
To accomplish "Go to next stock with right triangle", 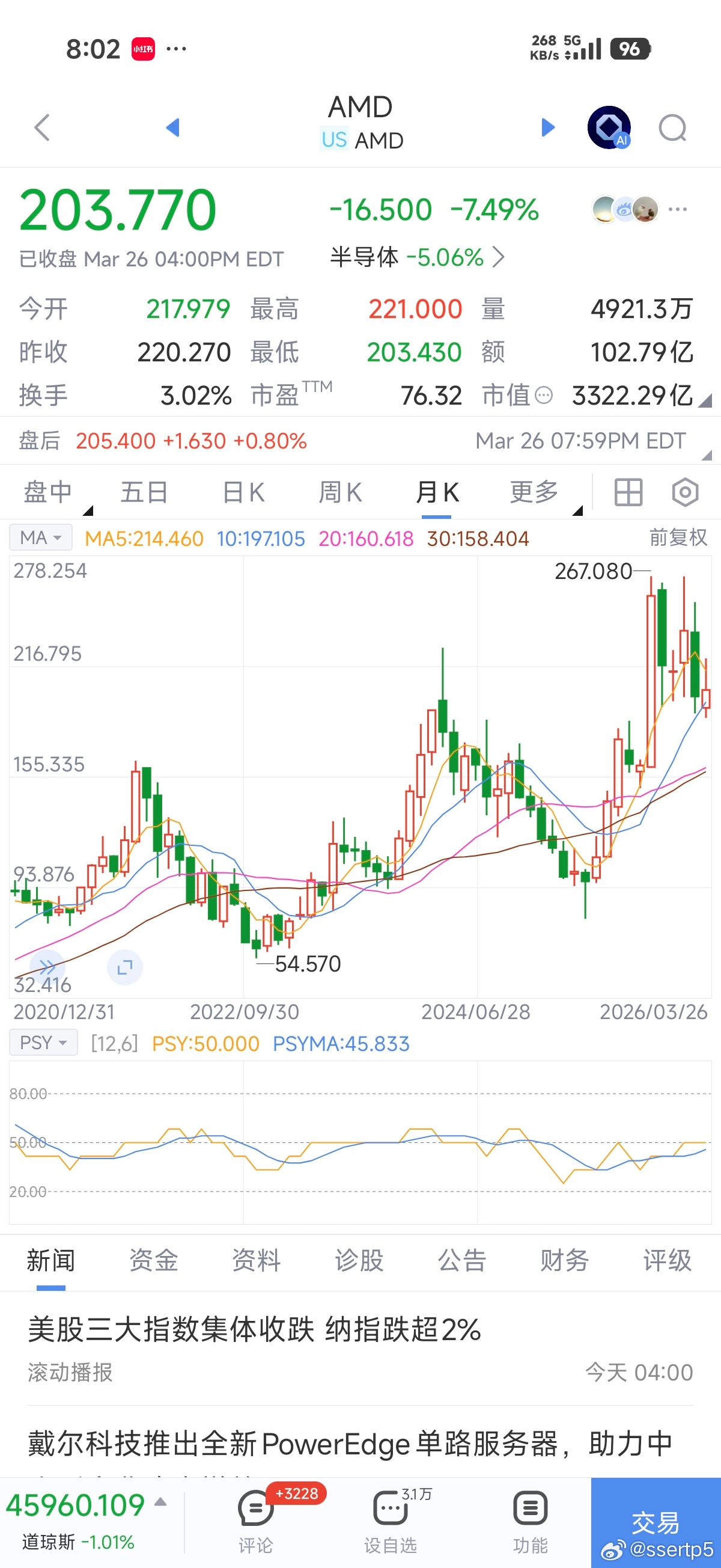I will click(548, 127).
